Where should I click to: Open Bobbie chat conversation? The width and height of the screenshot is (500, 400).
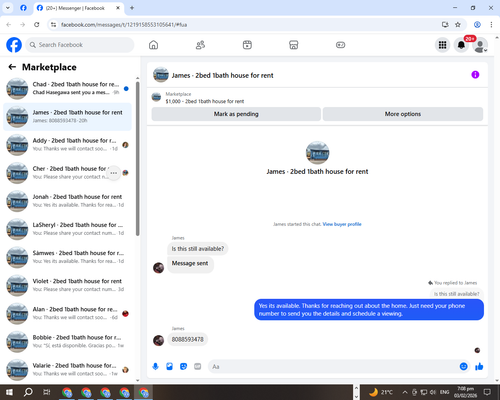tap(68, 342)
